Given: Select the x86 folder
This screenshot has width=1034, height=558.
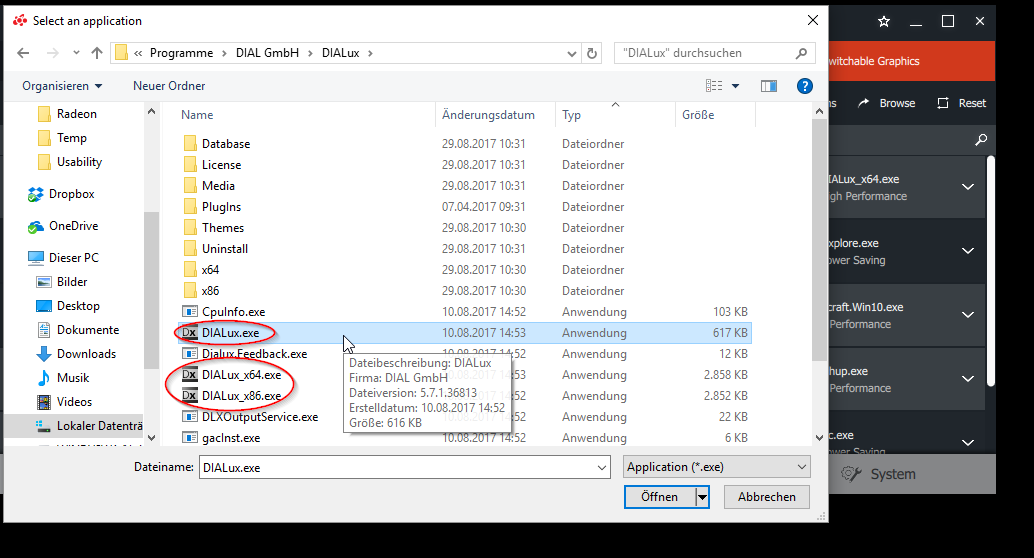Looking at the screenshot, I should point(200,291).
